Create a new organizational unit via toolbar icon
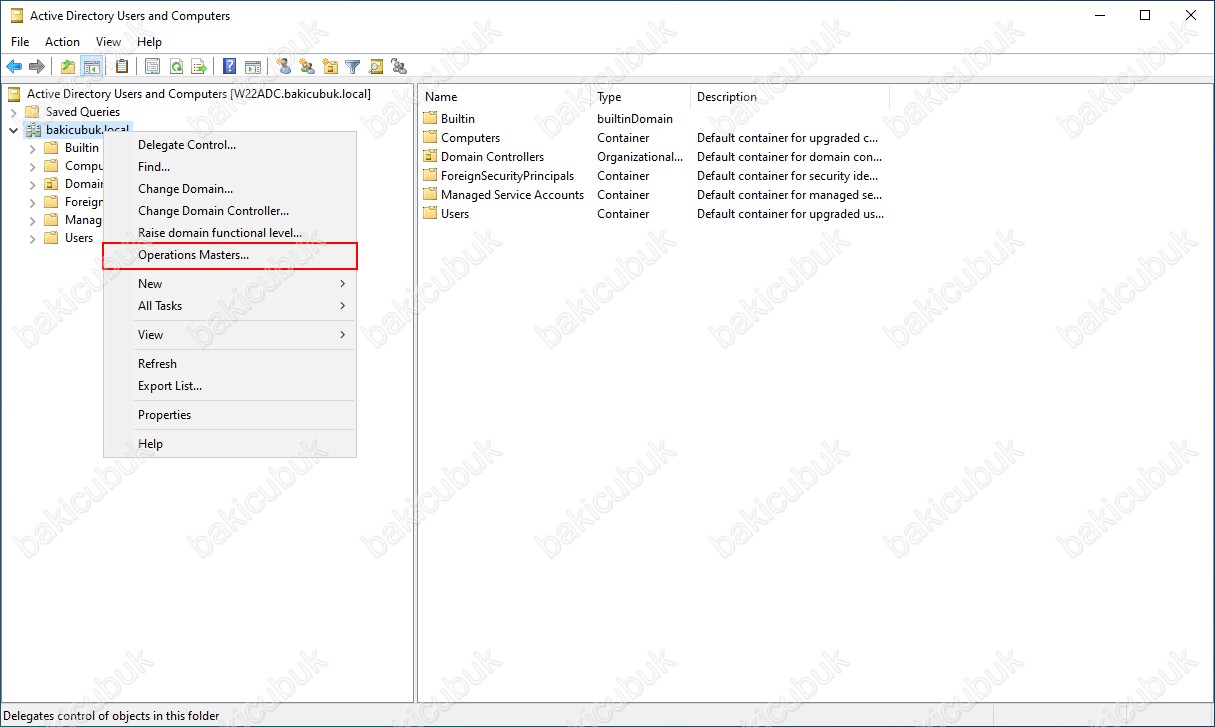 (330, 67)
